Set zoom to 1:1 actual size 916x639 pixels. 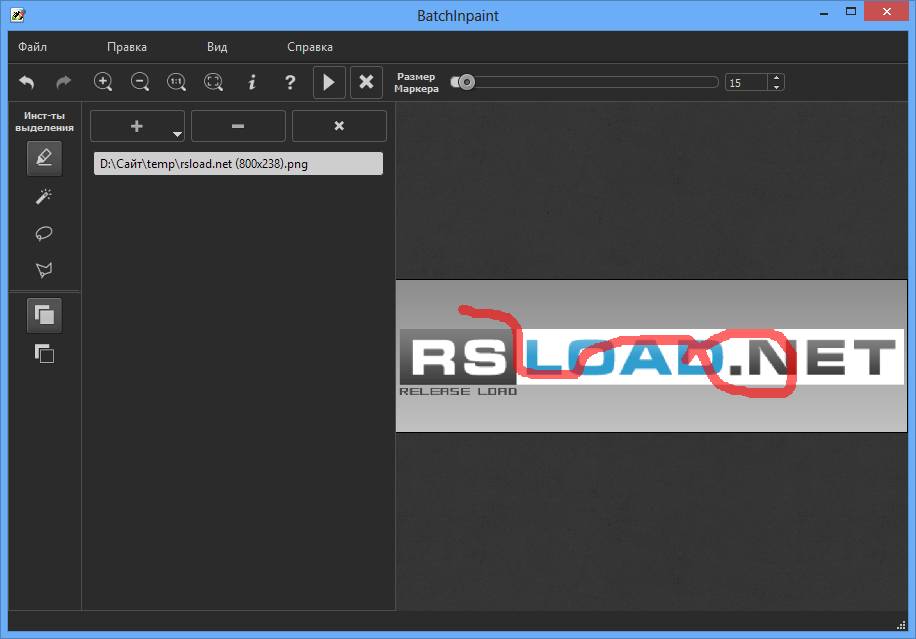pyautogui.click(x=177, y=82)
